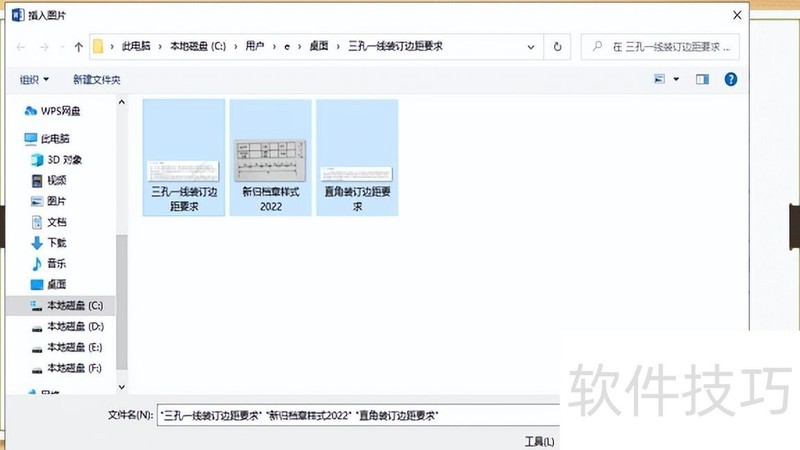This screenshot has height=450, width=800.
Task: Open 下载 folder in sidebar
Action: coord(49,242)
